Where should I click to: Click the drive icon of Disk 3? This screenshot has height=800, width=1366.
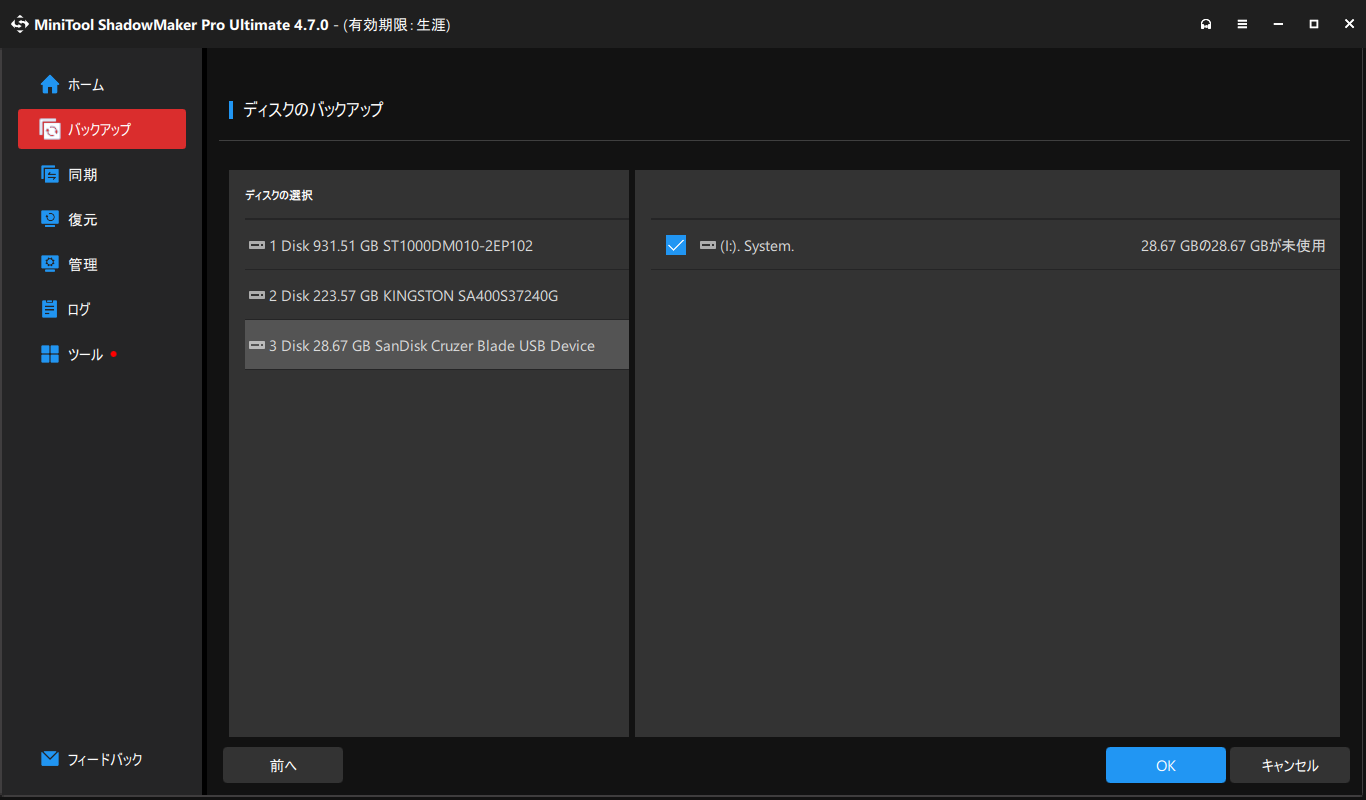click(257, 345)
